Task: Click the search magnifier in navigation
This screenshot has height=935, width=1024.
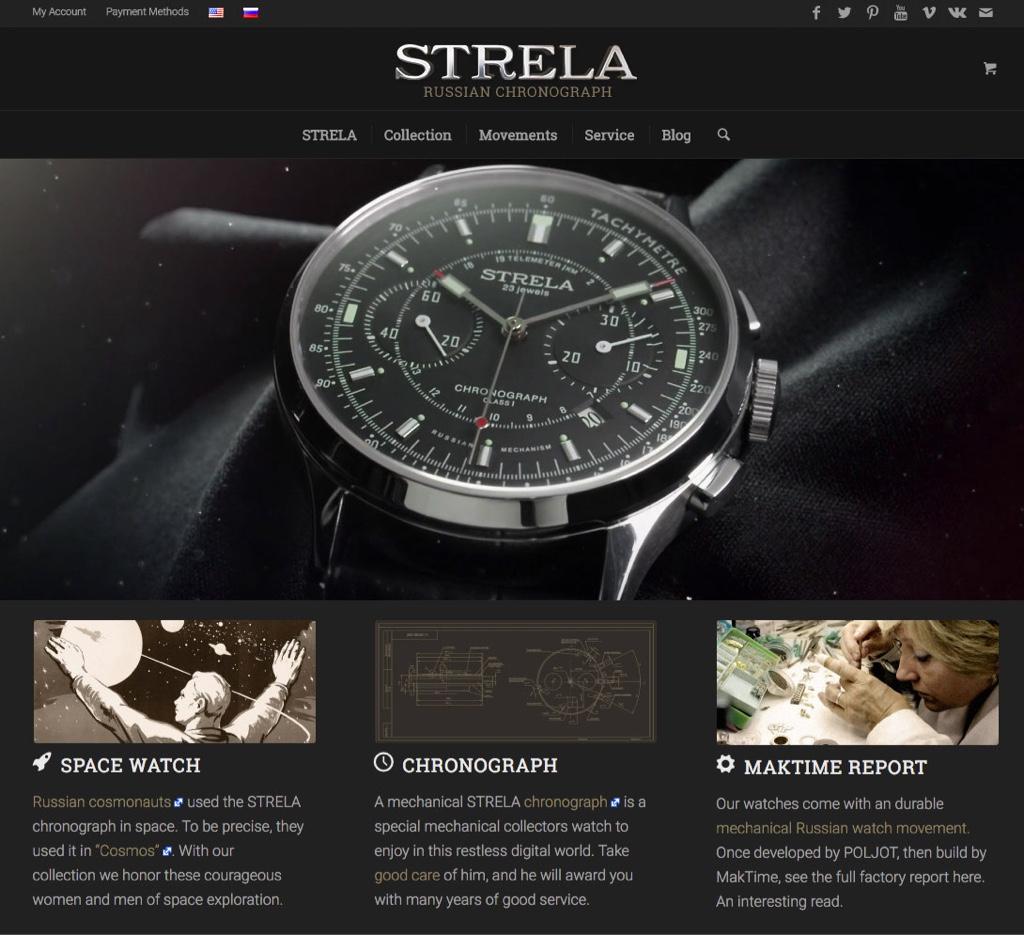Action: click(x=724, y=135)
